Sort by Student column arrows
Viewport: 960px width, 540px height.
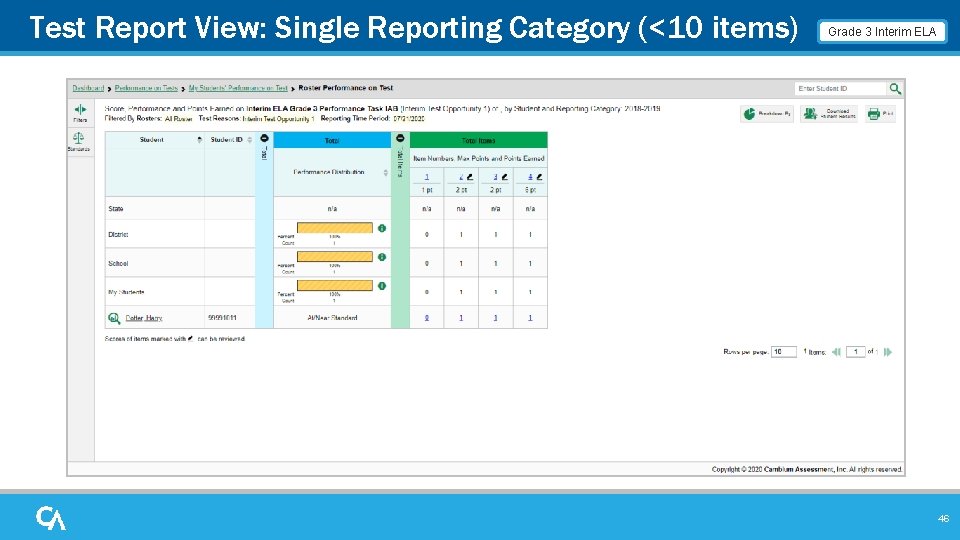click(x=200, y=140)
